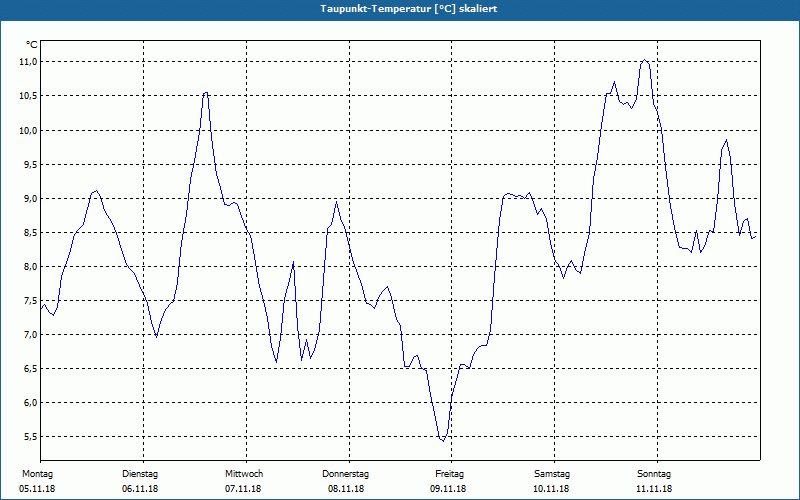Click the 7,0 y-axis value
Screen dimensions: 800x500
point(31,335)
